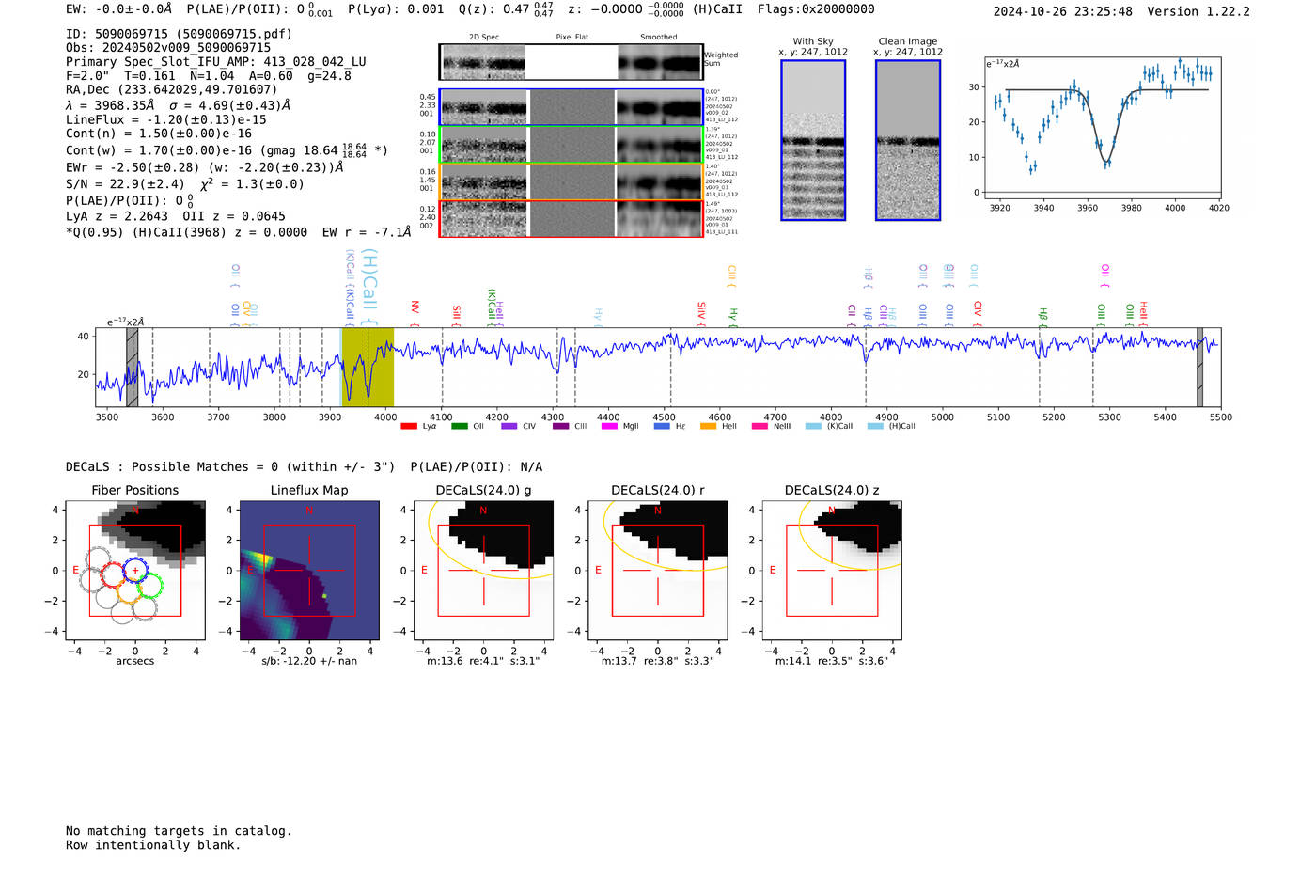1316x896 pixels.
Task: Click the hatched gray band near 3550 Å
Action: (133, 367)
